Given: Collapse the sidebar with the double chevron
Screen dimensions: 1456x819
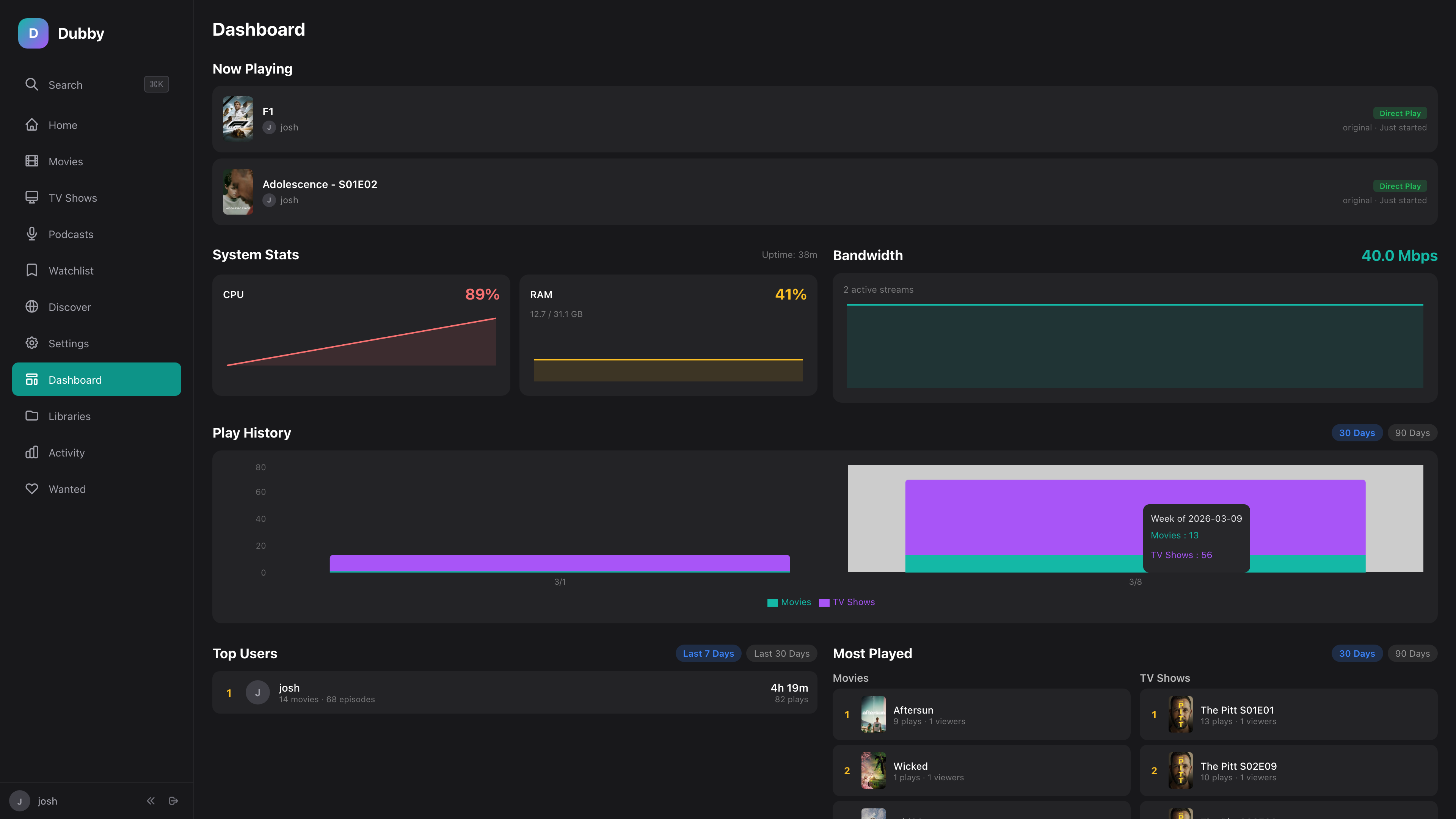Looking at the screenshot, I should (x=151, y=800).
